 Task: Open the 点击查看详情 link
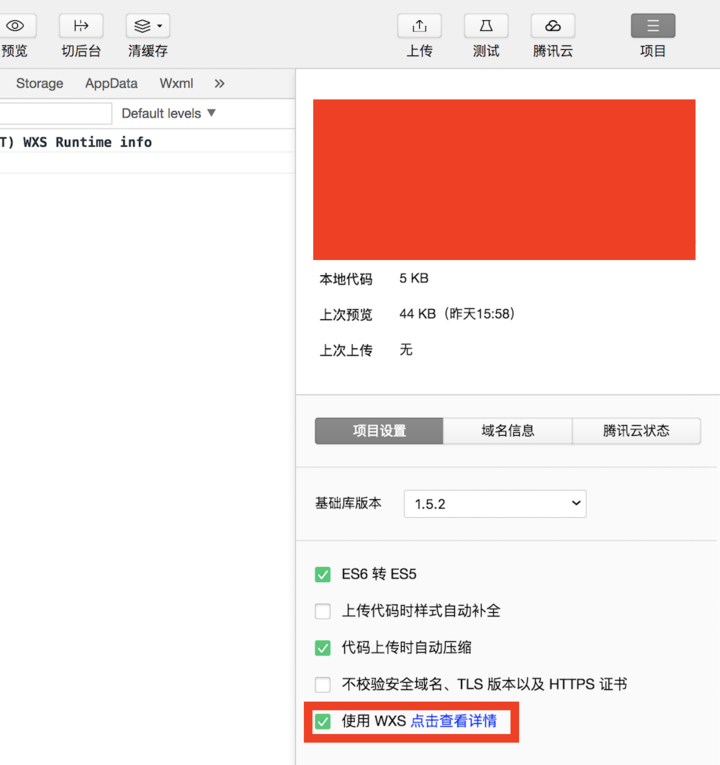click(x=454, y=721)
